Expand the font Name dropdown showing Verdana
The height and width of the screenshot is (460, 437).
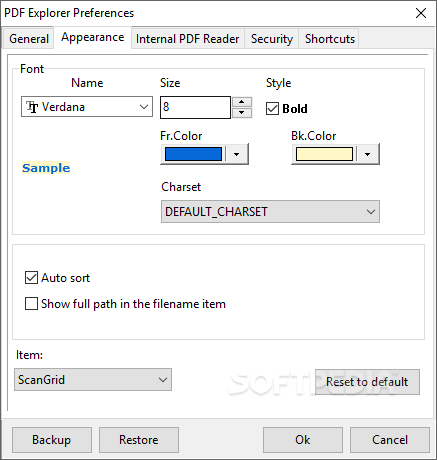(87, 107)
